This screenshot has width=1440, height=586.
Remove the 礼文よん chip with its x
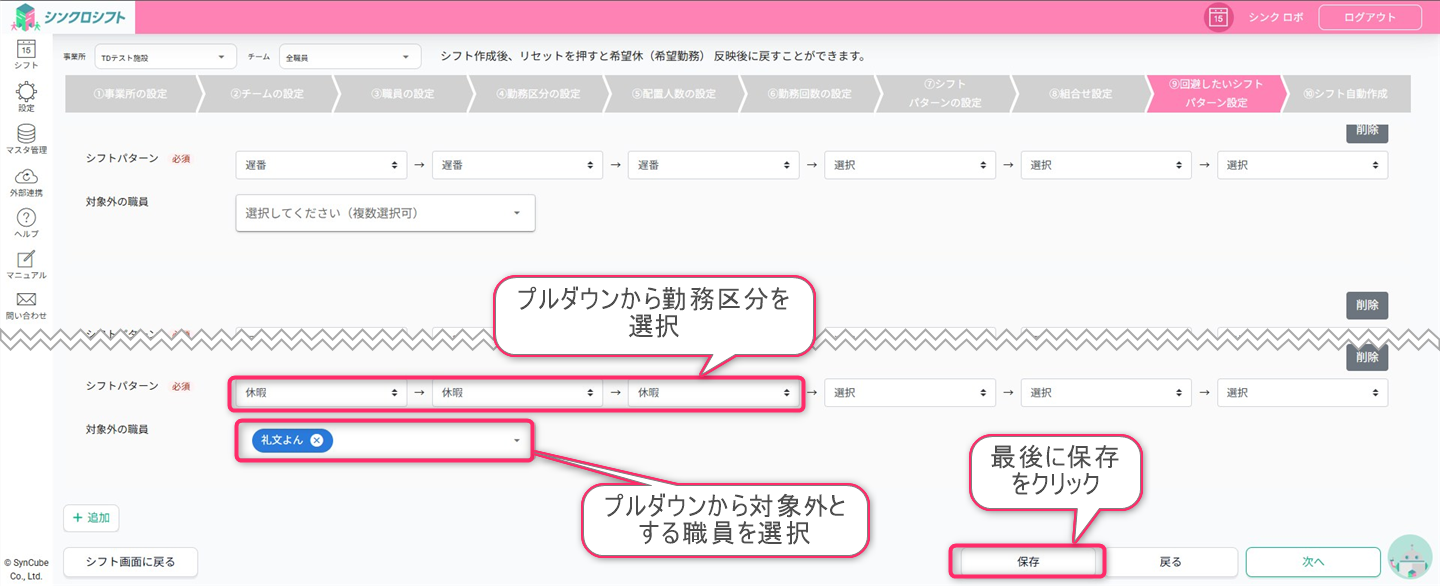pyautogui.click(x=316, y=440)
